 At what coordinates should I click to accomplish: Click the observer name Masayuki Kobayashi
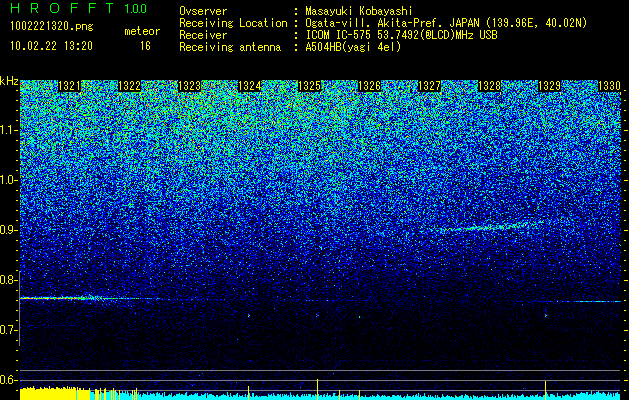[359, 11]
